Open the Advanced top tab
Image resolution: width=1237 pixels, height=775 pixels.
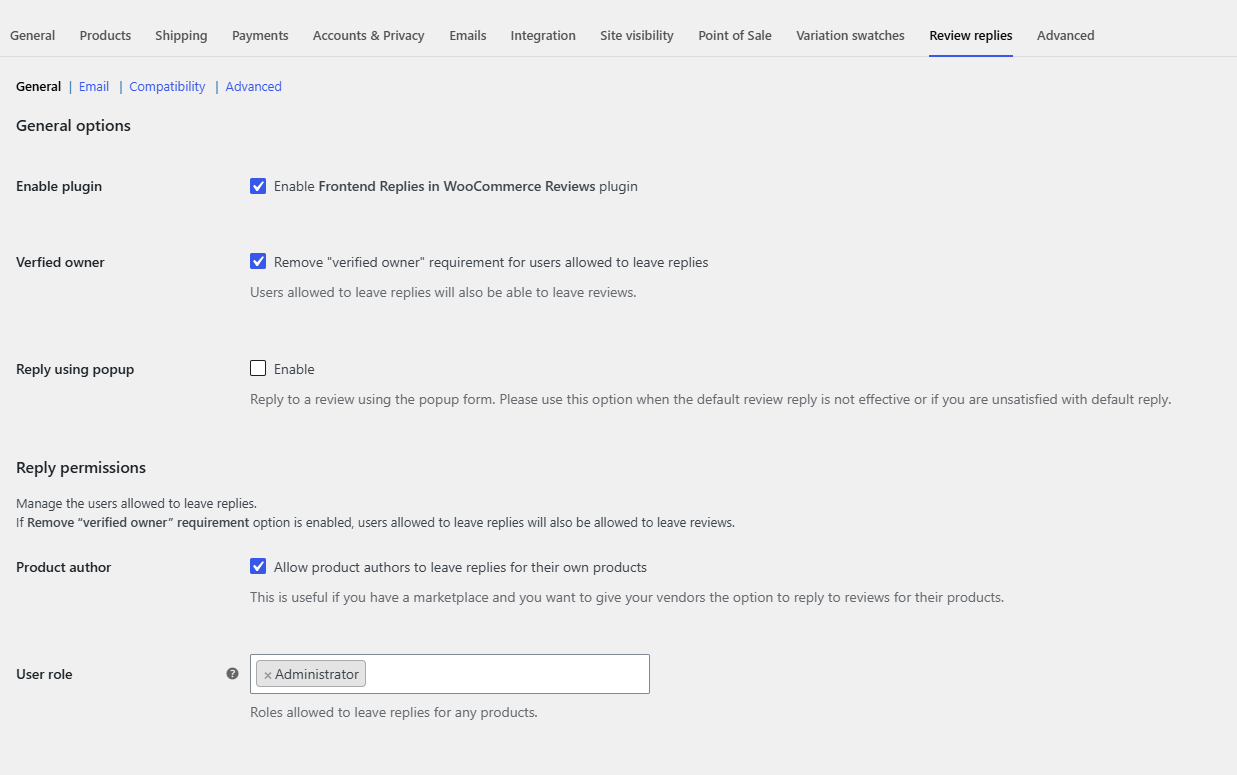coord(1066,35)
